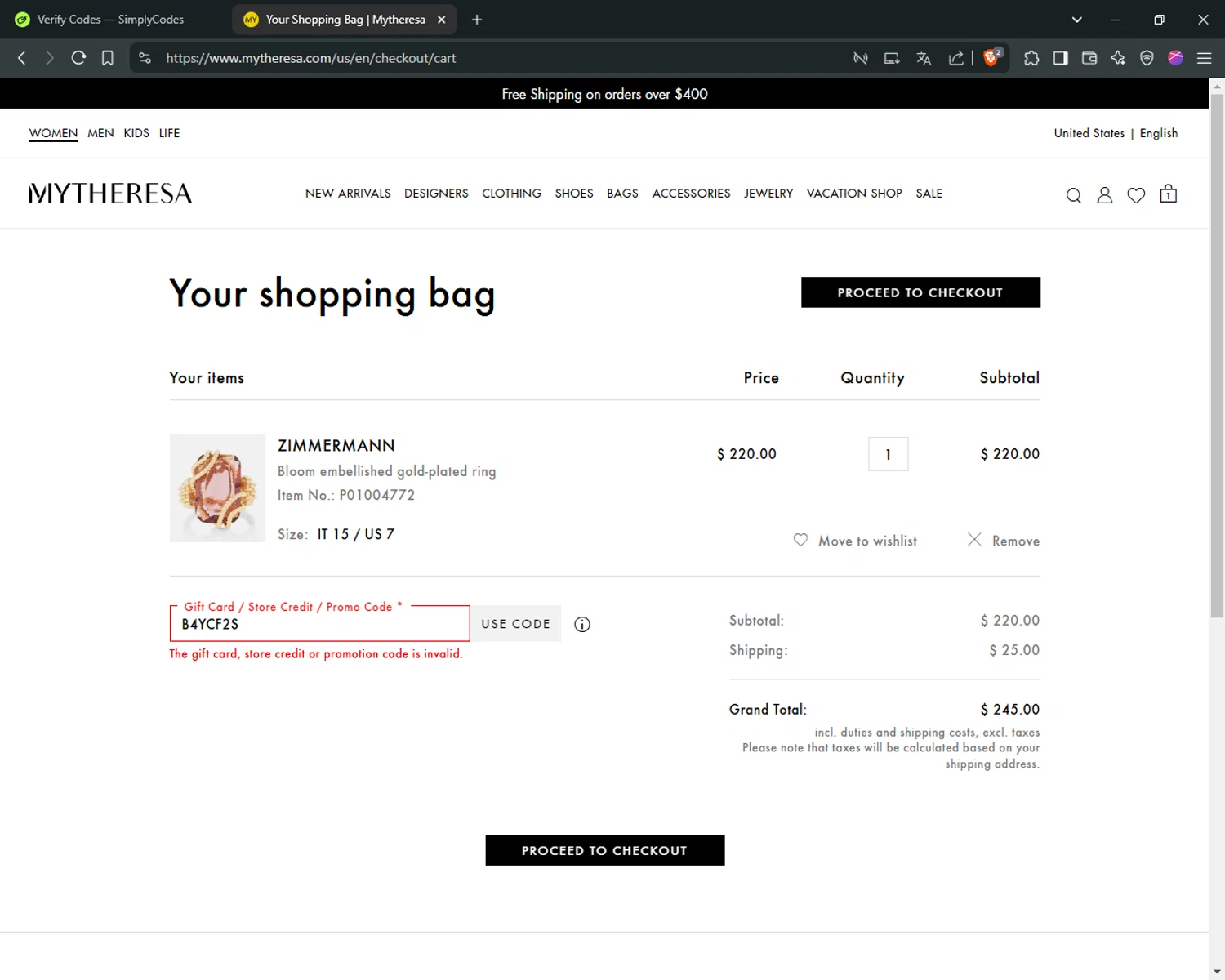This screenshot has width=1225, height=980.
Task: Bookmark this page
Action: point(107,58)
